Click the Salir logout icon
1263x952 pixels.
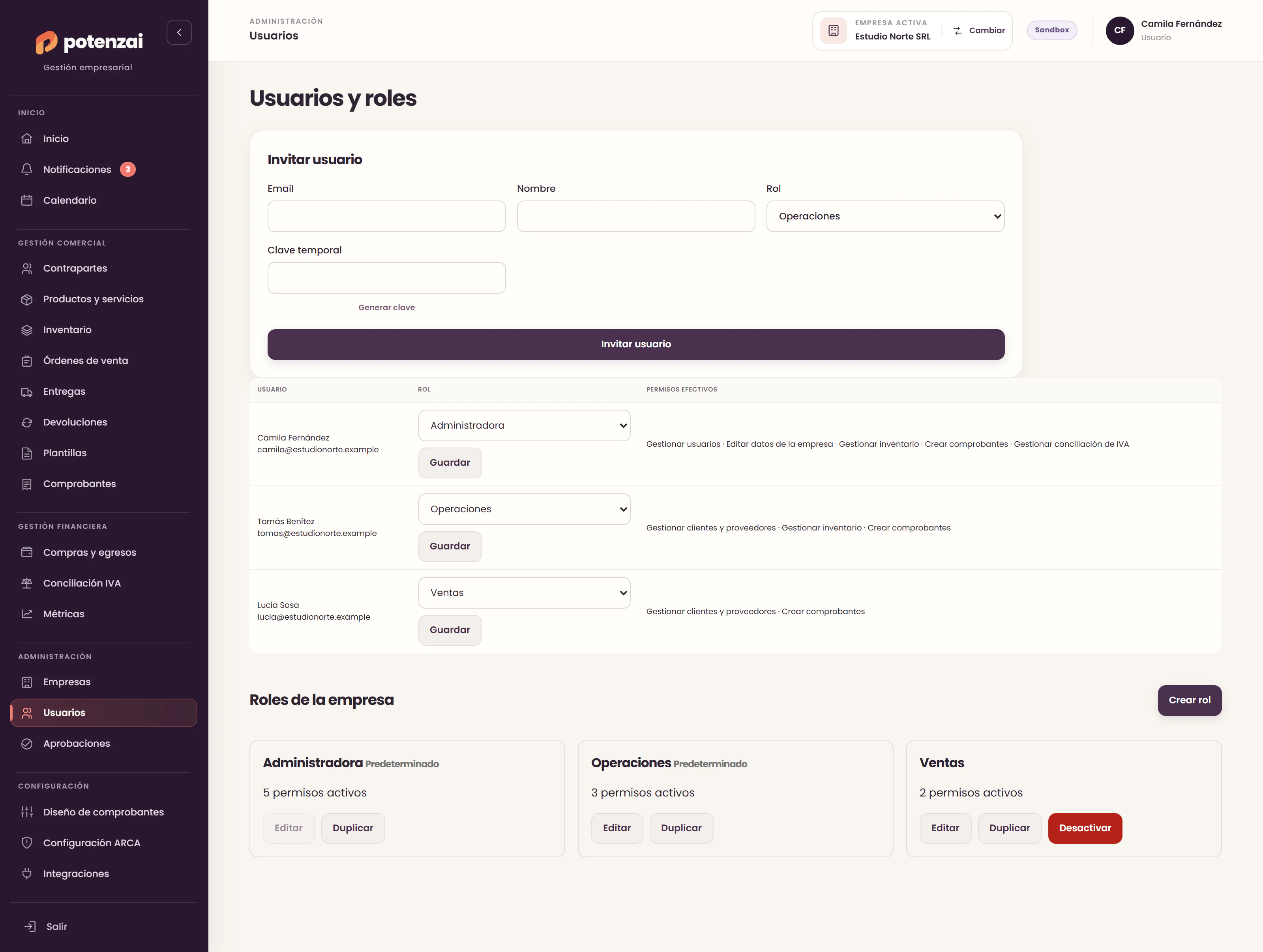[30, 926]
